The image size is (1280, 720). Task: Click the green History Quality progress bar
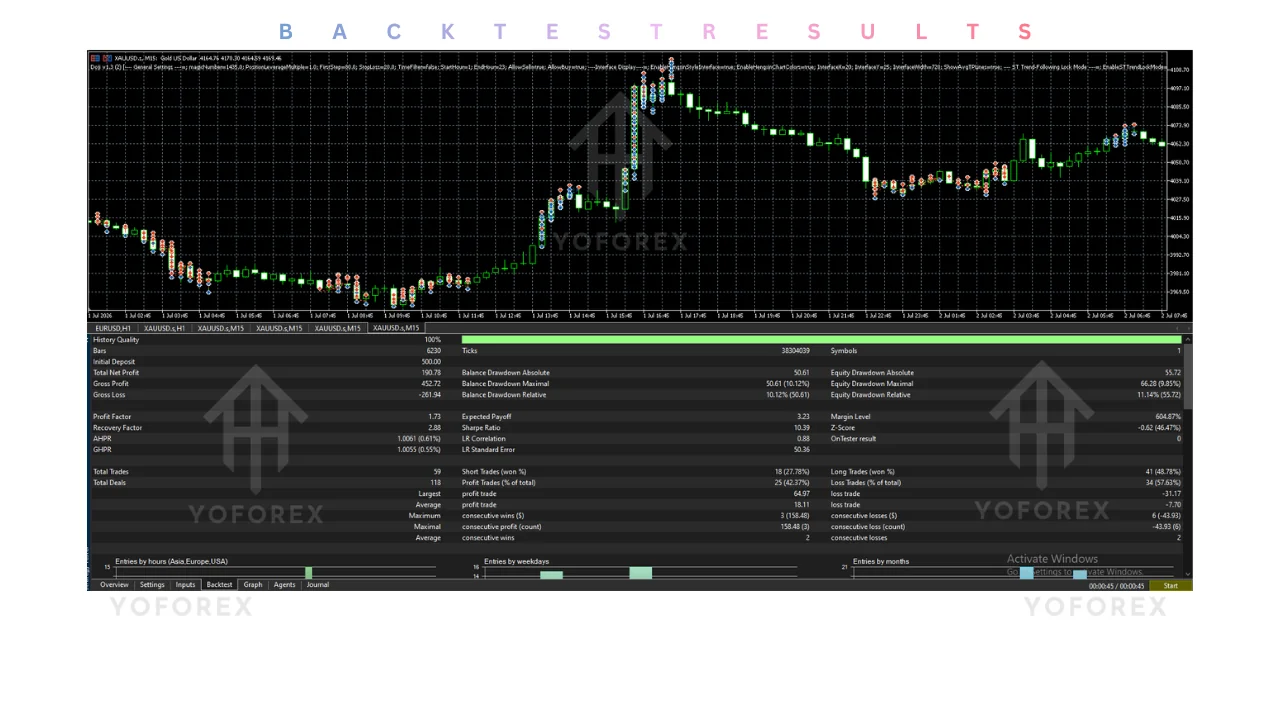click(x=821, y=340)
